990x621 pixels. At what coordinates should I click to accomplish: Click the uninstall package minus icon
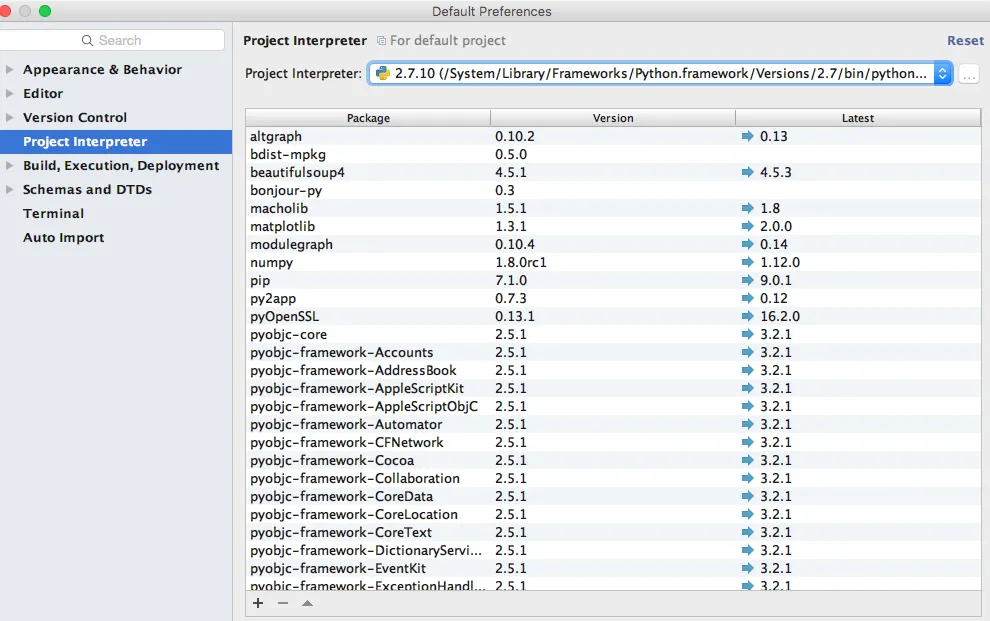pyautogui.click(x=283, y=603)
